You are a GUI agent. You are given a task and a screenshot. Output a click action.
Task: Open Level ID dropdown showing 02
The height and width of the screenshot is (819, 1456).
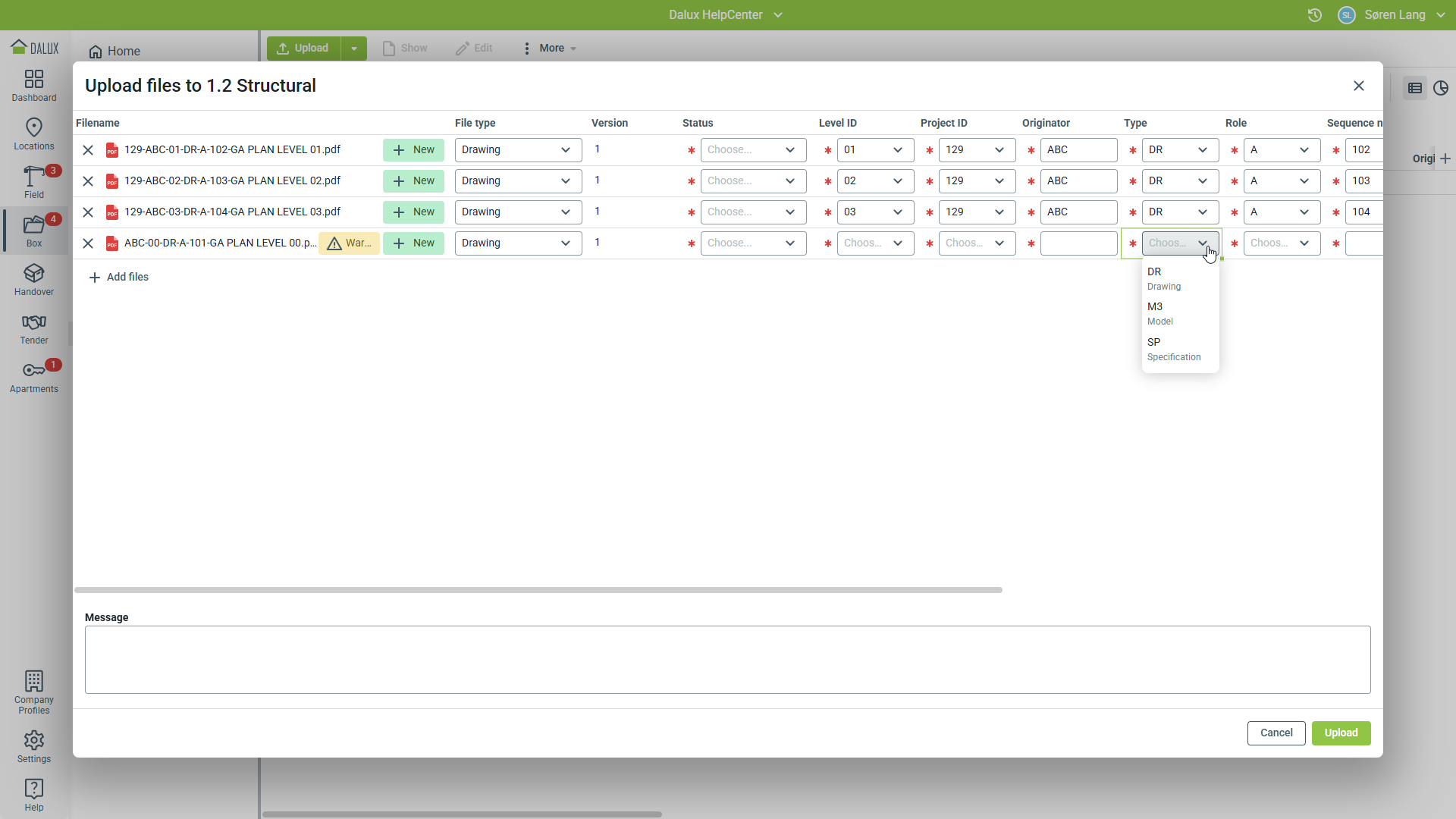(x=875, y=181)
